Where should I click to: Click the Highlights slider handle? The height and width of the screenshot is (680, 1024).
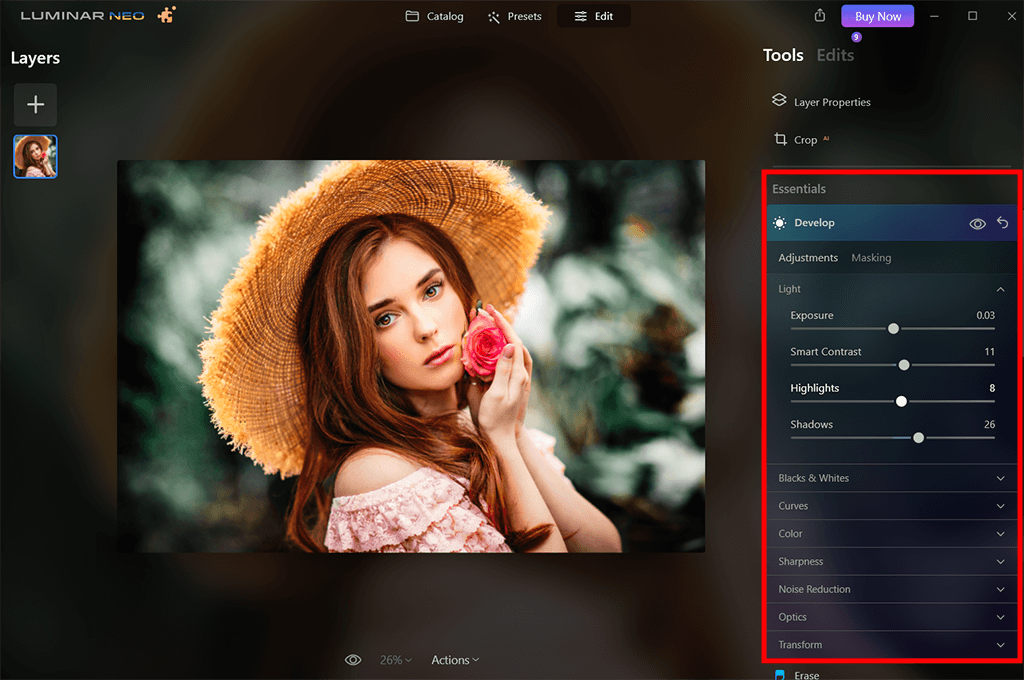tap(901, 401)
